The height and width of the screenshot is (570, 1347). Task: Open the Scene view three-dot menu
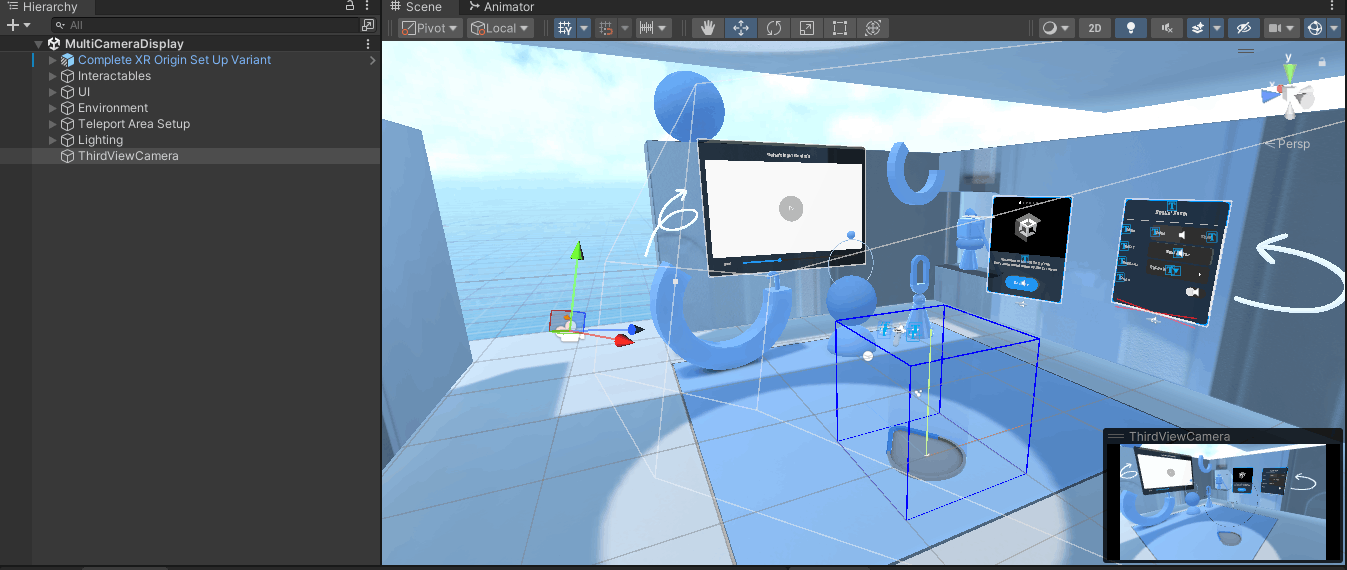[x=1332, y=6]
